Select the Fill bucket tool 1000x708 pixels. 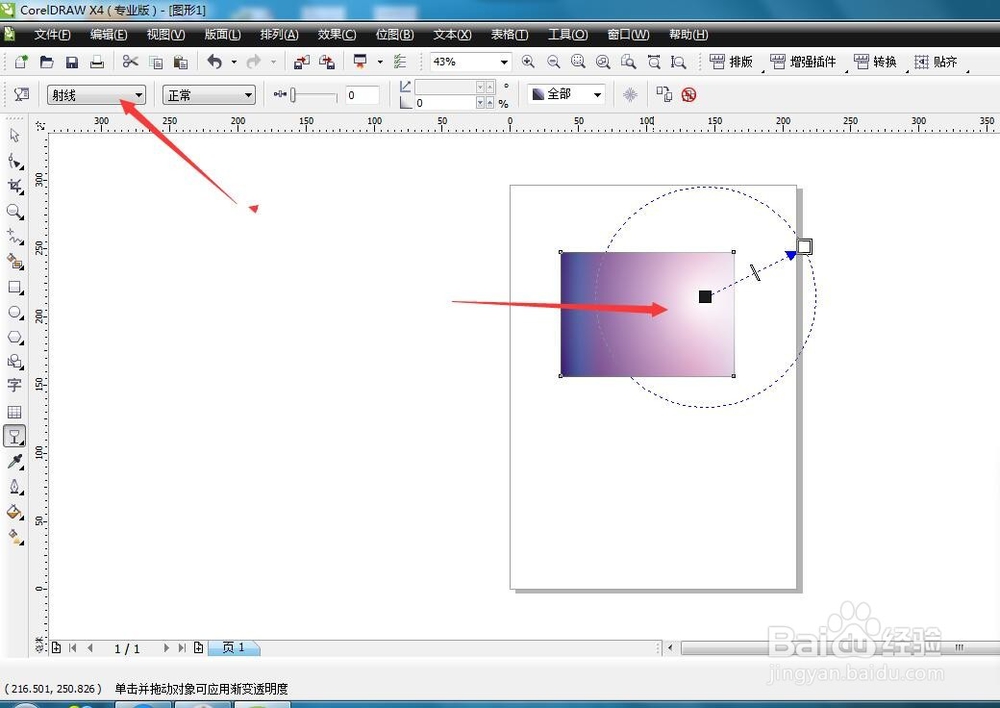[15, 512]
